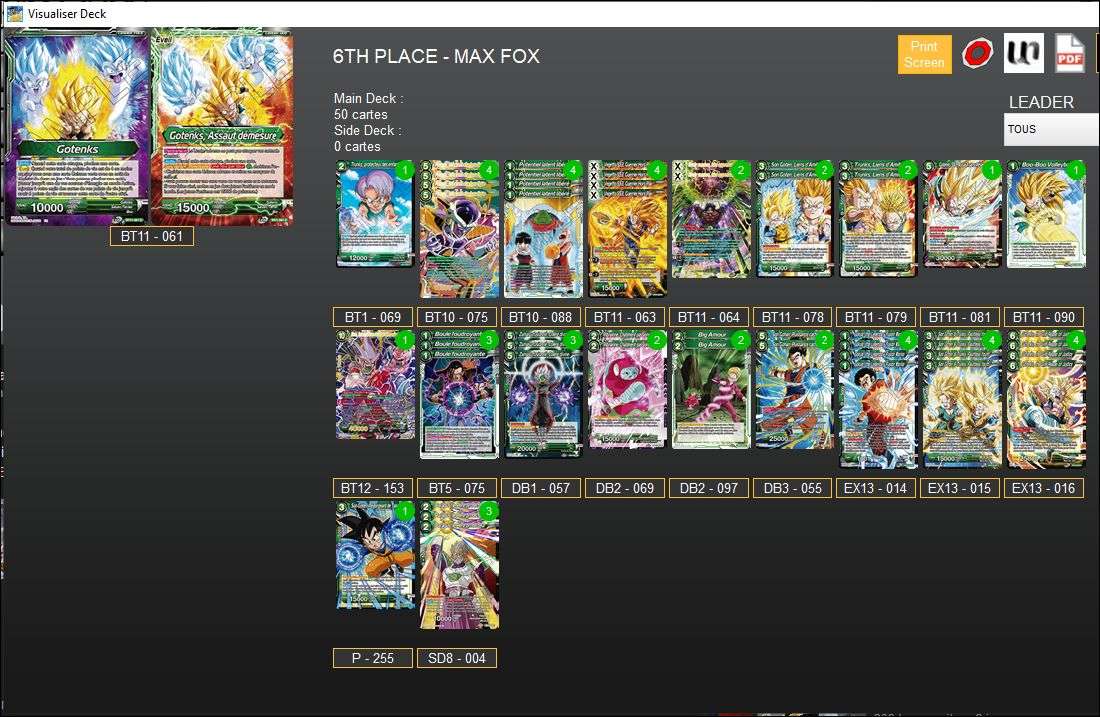Click the quantity badge on BT1 - 069 card
The width and height of the screenshot is (1100, 717).
(x=408, y=172)
